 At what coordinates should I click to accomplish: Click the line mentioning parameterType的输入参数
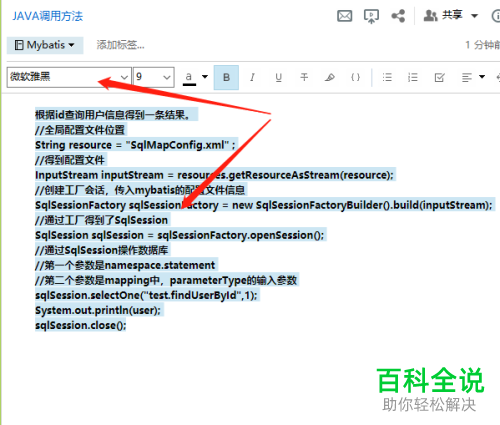click(x=166, y=280)
